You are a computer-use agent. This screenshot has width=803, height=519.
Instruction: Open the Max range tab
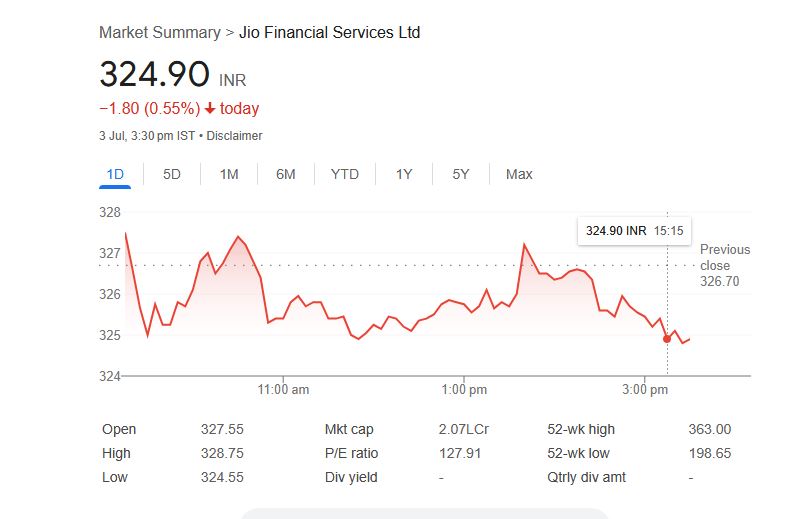[519, 174]
